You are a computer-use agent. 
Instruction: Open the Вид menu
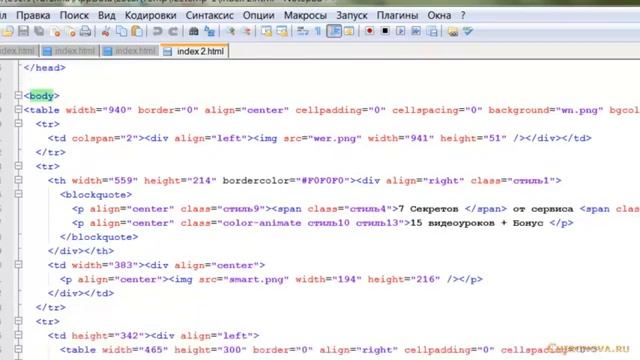click(107, 16)
